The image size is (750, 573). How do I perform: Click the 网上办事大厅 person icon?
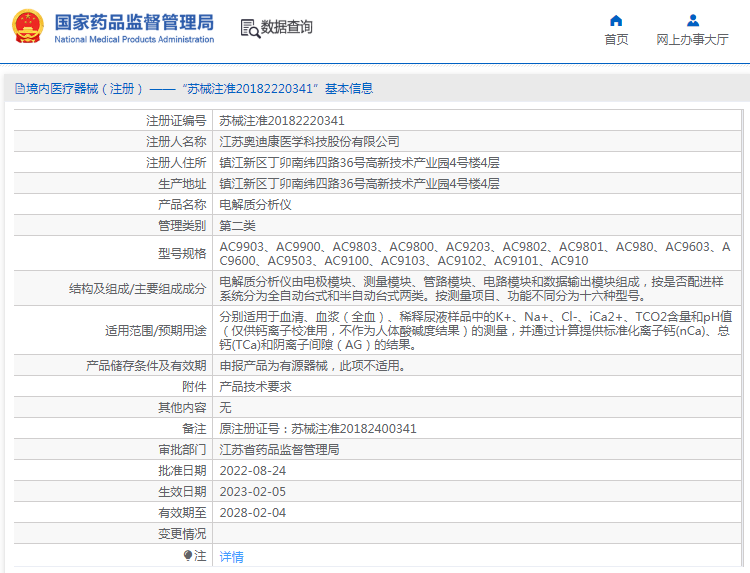pyautogui.click(x=692, y=20)
